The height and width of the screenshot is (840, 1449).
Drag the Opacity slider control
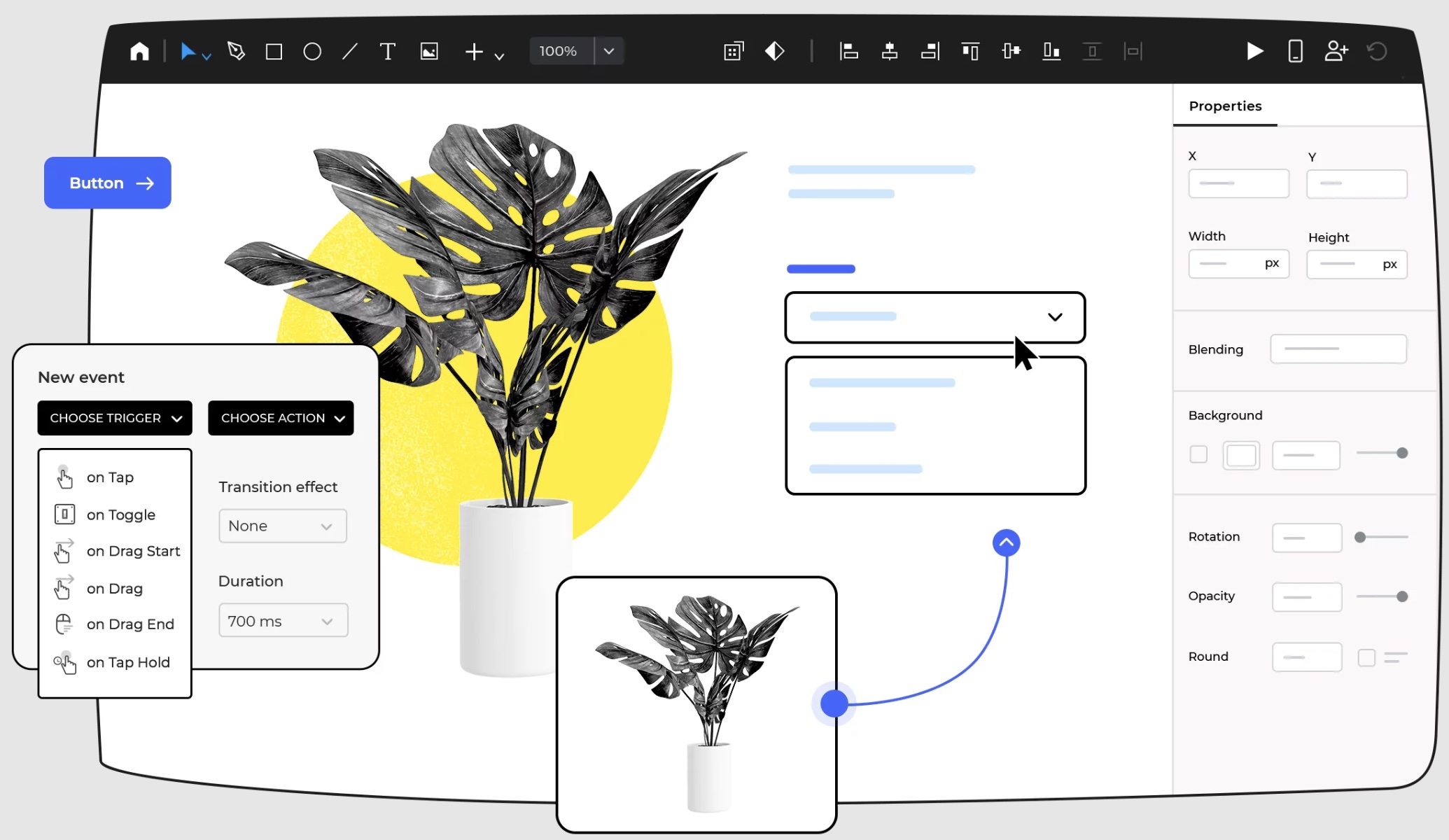[x=1402, y=596]
